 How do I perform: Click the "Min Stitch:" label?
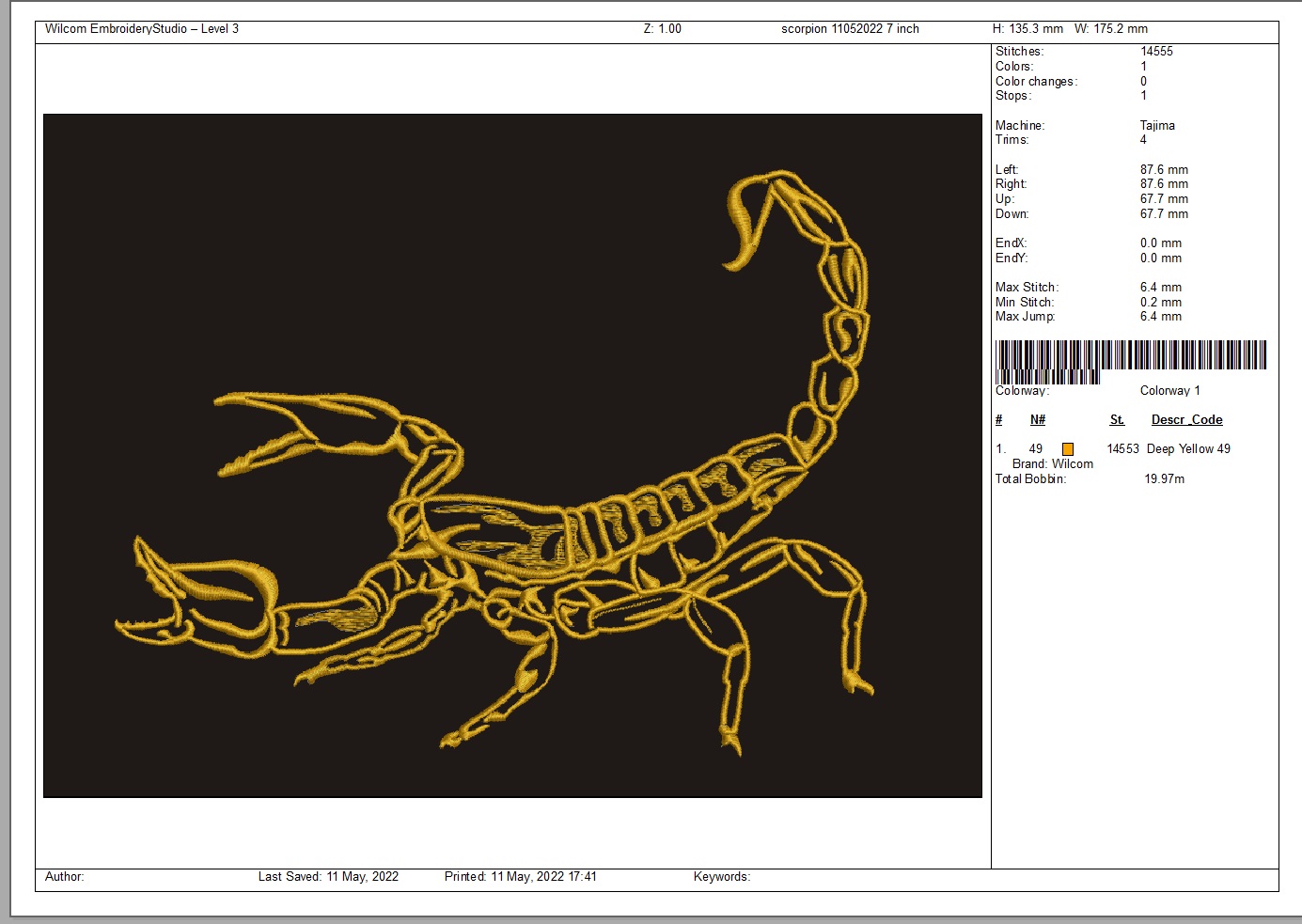point(1025,303)
